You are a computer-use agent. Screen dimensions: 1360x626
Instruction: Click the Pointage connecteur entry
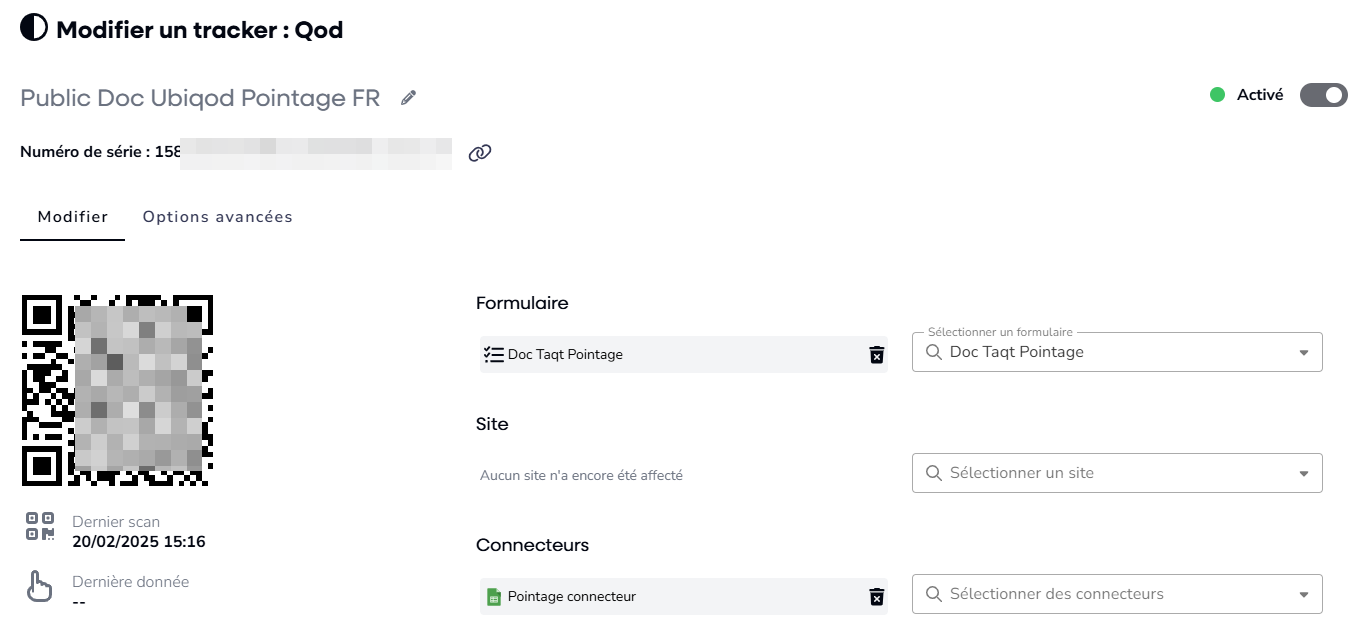[x=572, y=597]
